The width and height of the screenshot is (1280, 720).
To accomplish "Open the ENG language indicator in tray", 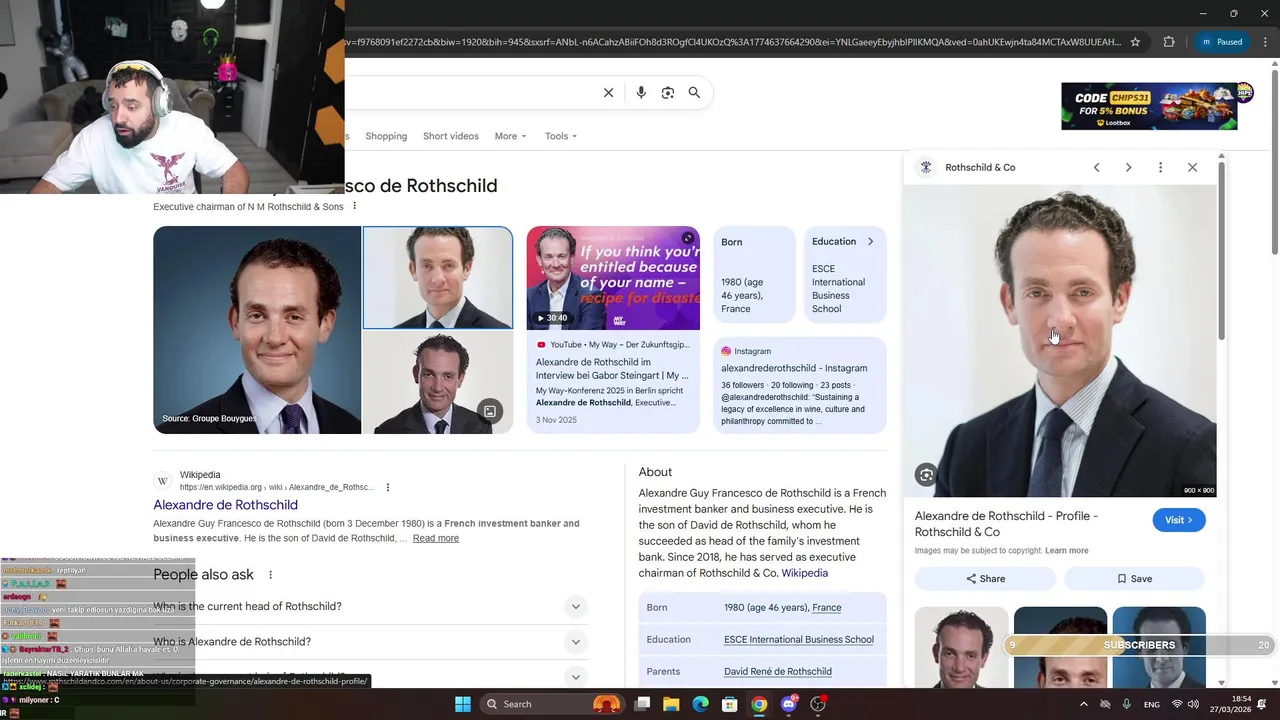I will point(1152,704).
